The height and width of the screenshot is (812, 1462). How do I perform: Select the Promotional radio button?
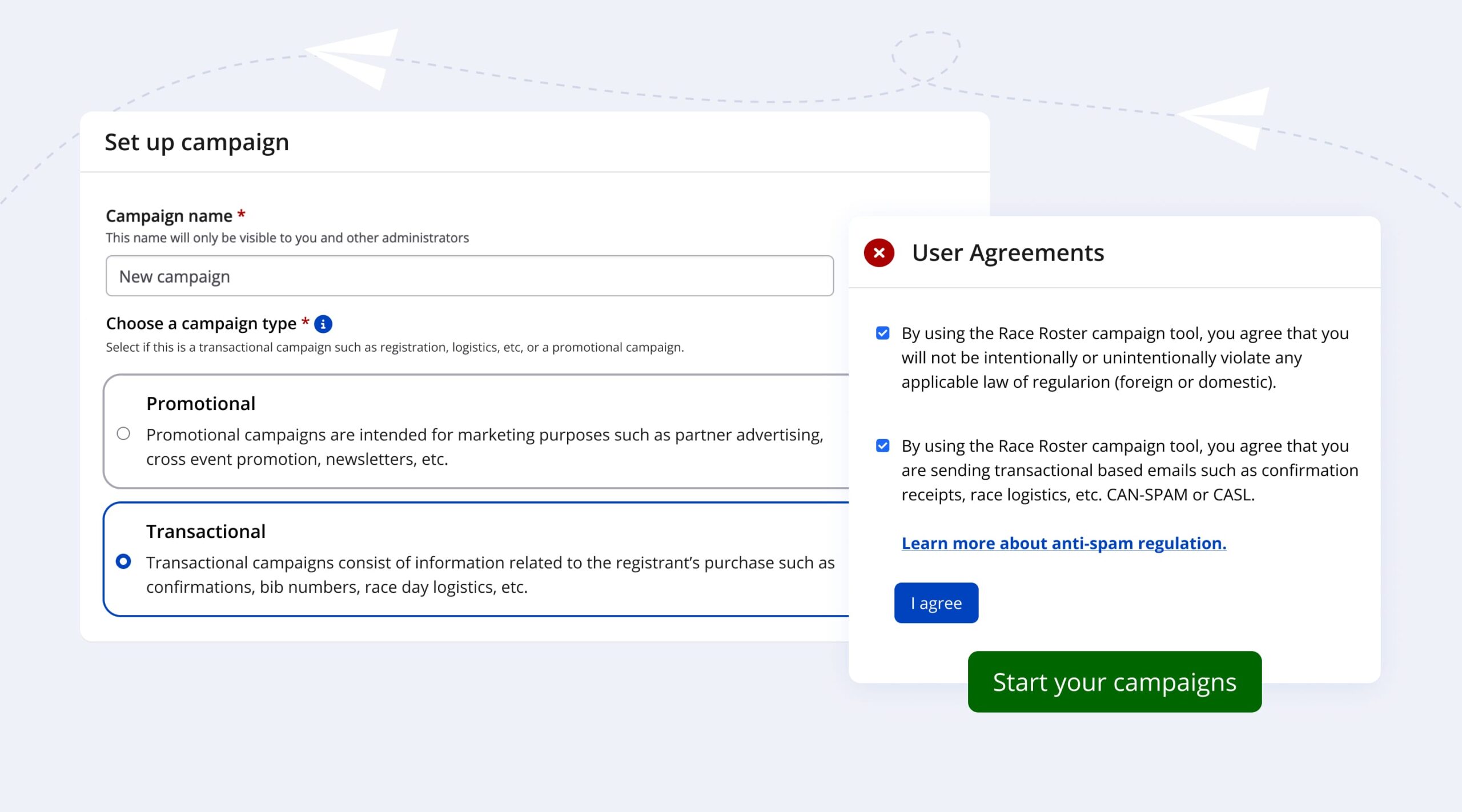[x=123, y=434]
